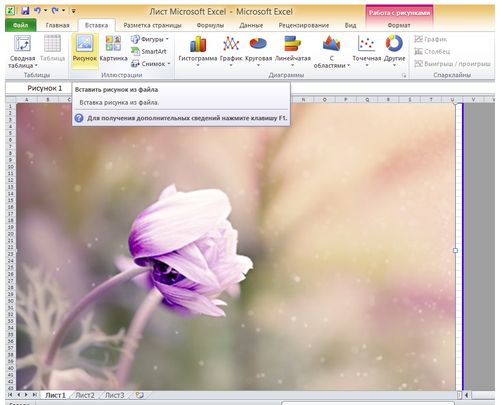The width and height of the screenshot is (500, 405).
Task: Click horizontal scrollbar left arrow
Action: 466,395
